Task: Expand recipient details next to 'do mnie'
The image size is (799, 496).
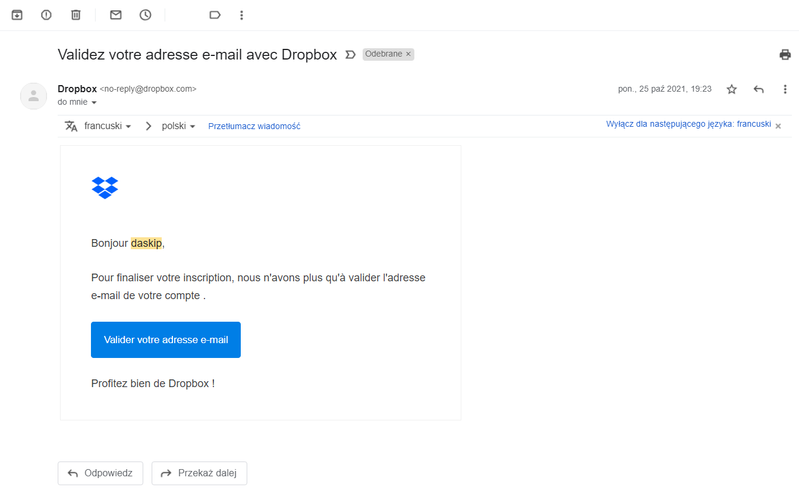Action: pos(94,102)
